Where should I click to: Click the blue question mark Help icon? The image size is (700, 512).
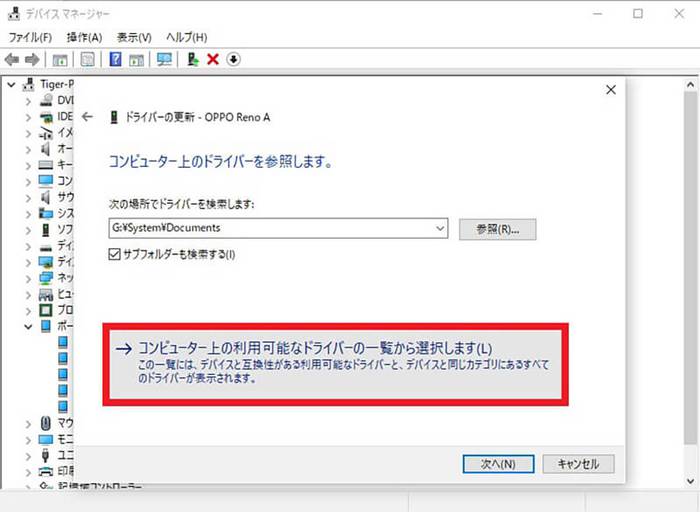[x=115, y=59]
